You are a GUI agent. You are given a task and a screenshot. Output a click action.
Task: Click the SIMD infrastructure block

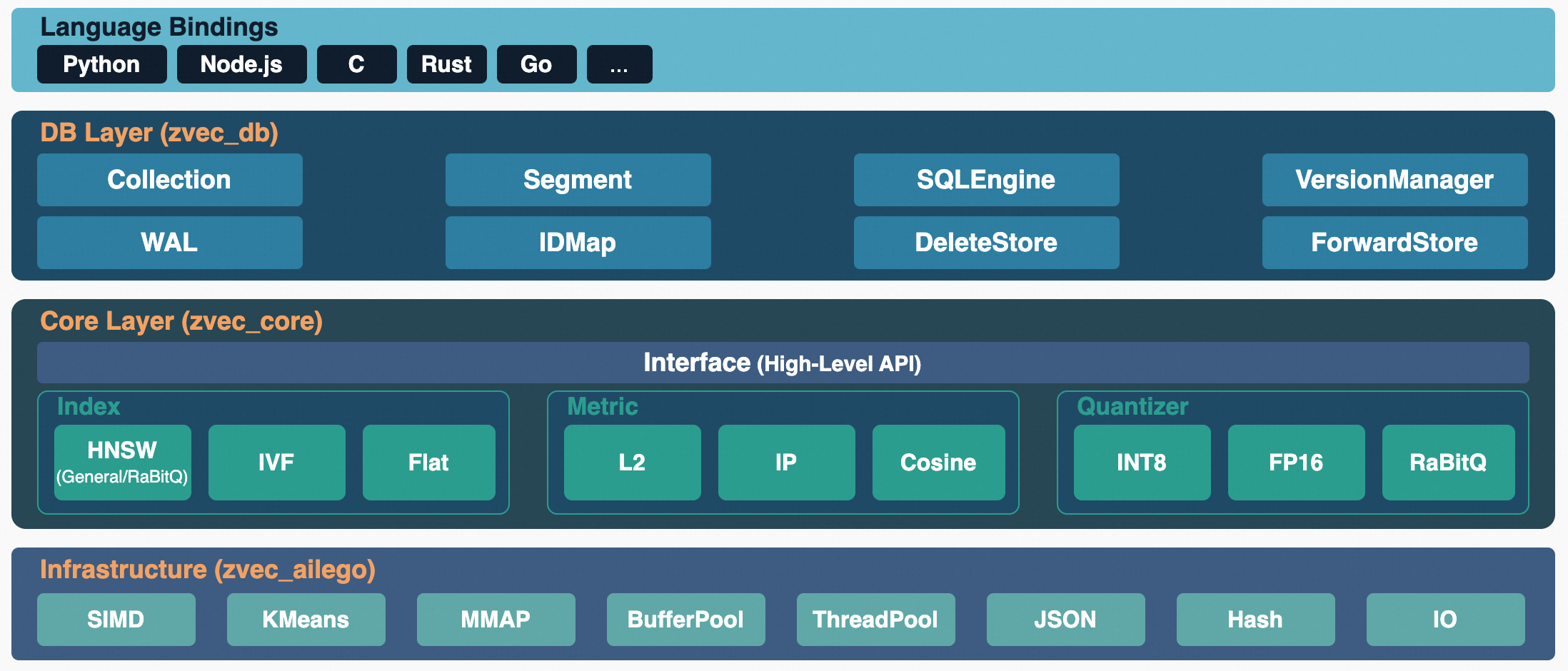[x=116, y=619]
